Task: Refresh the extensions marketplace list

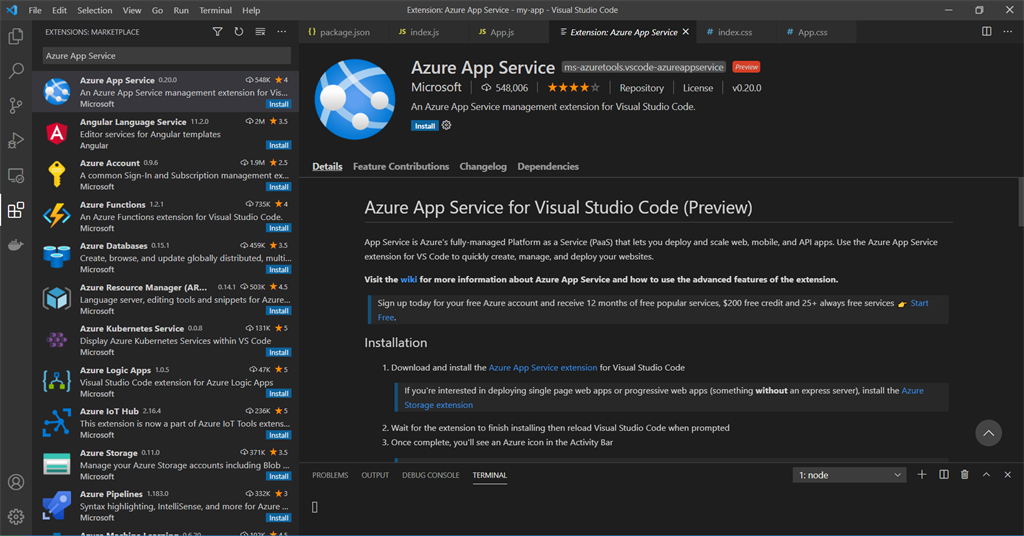Action: click(239, 32)
